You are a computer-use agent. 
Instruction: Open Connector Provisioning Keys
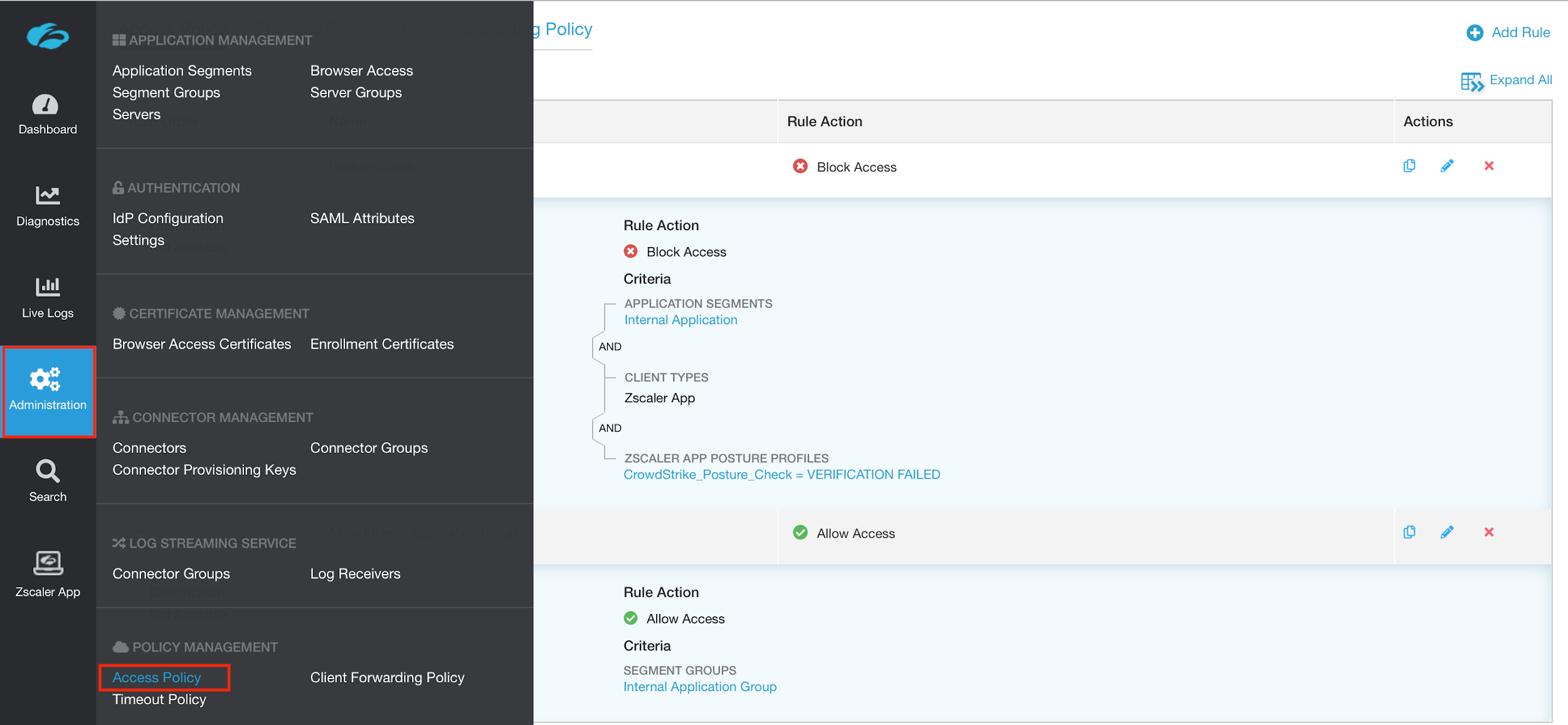[x=204, y=470]
